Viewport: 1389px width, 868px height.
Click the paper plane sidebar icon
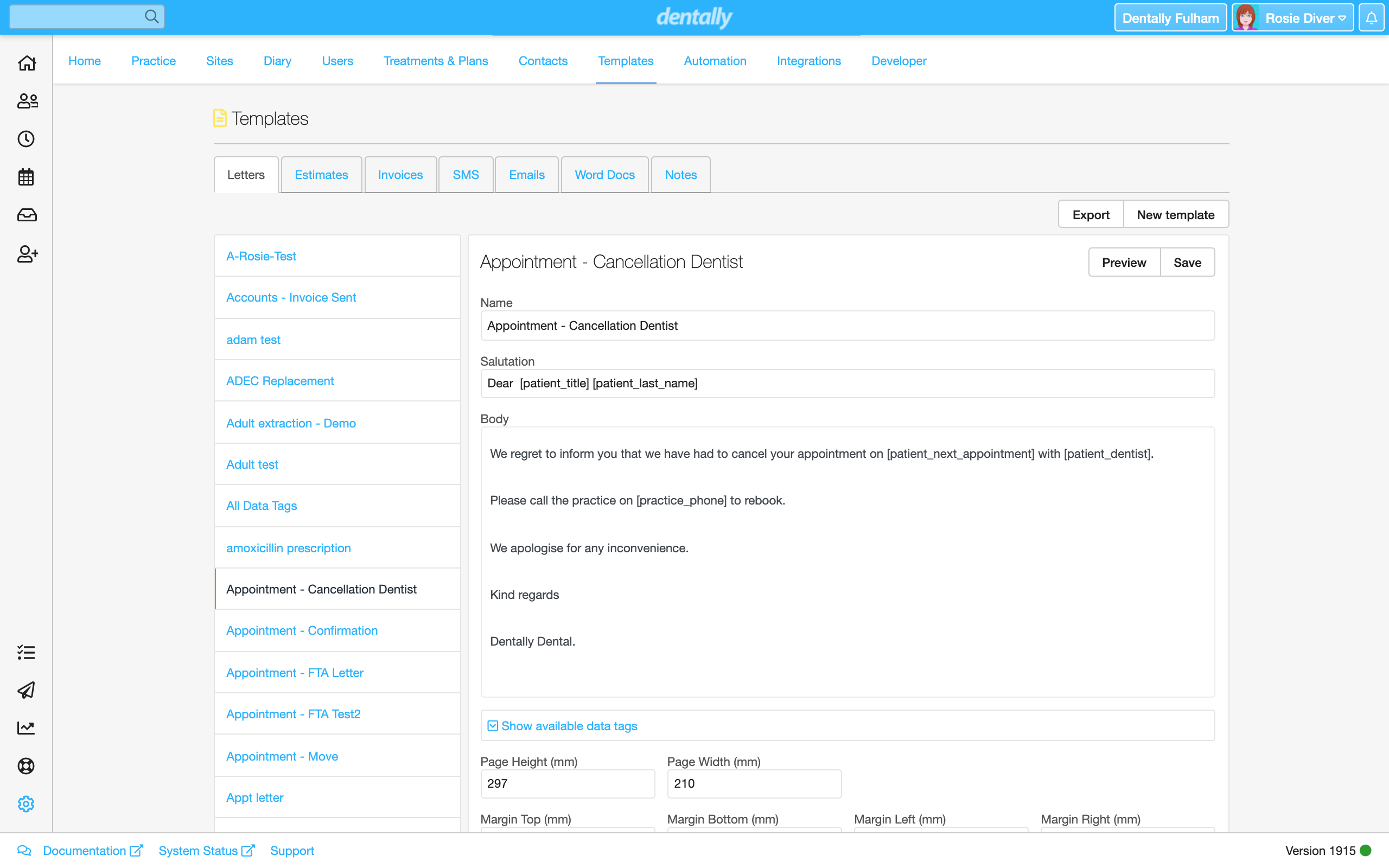[x=27, y=690]
